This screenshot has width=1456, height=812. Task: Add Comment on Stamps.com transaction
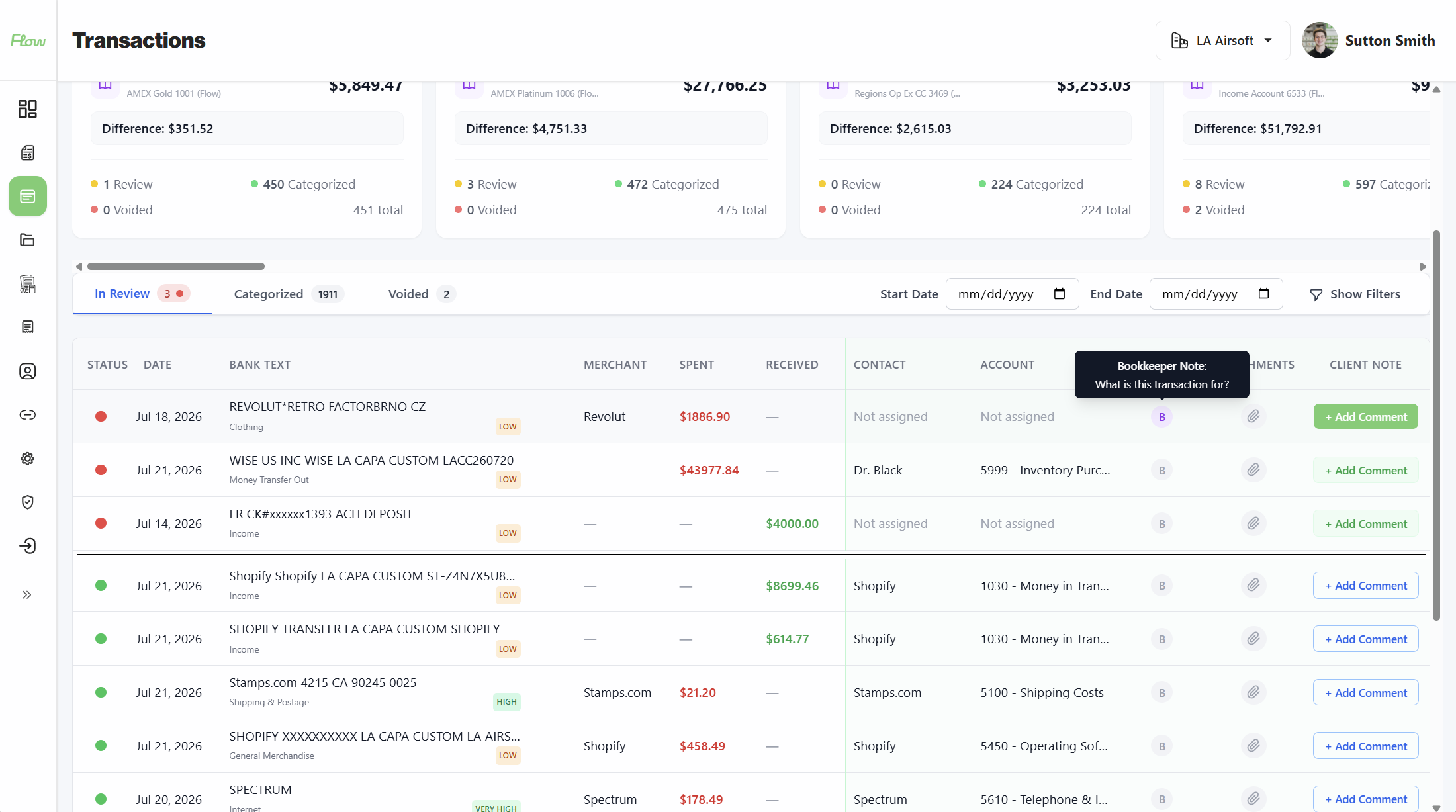click(1366, 692)
